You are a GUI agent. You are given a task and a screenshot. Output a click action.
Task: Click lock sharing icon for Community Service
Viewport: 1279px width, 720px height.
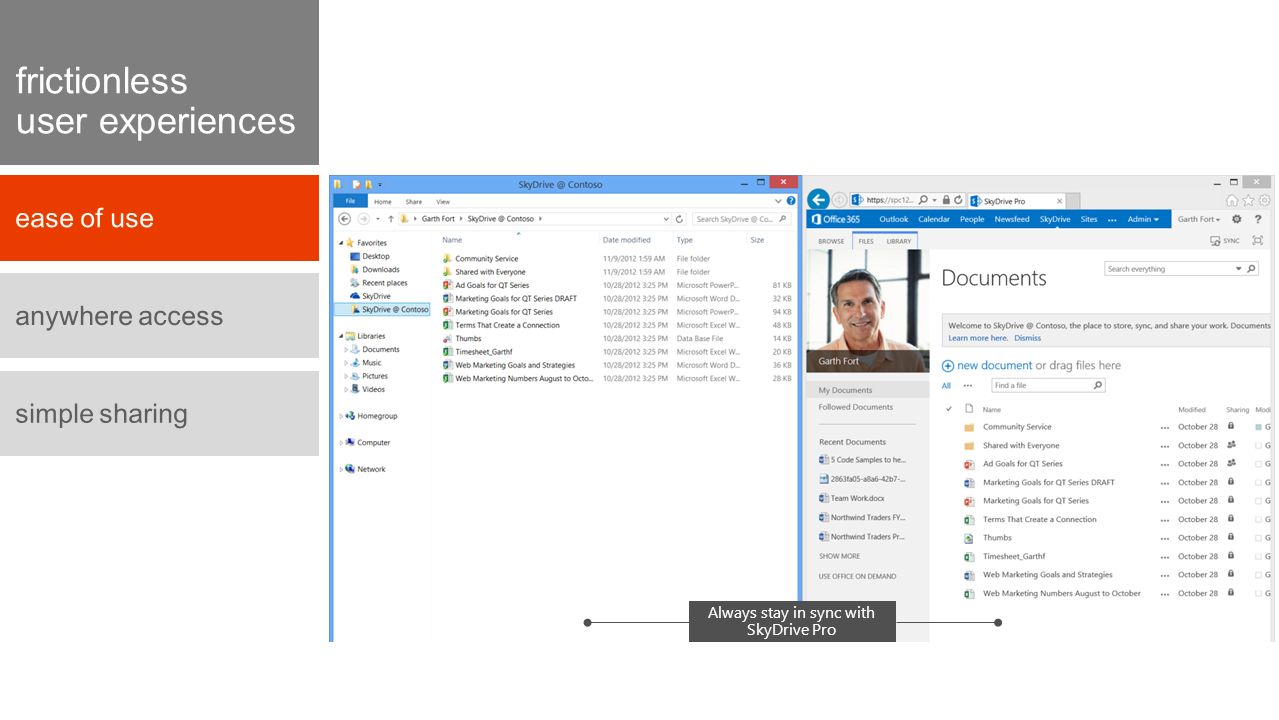pos(1231,426)
